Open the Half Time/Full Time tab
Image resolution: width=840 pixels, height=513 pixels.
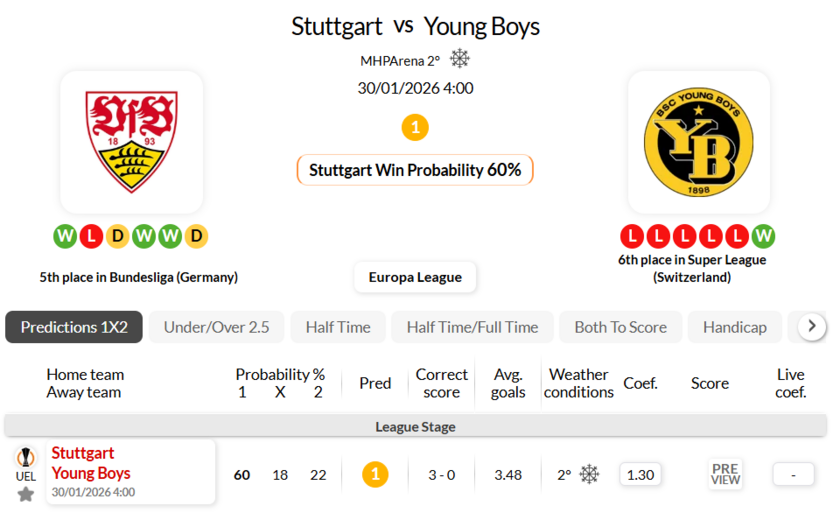pos(472,327)
